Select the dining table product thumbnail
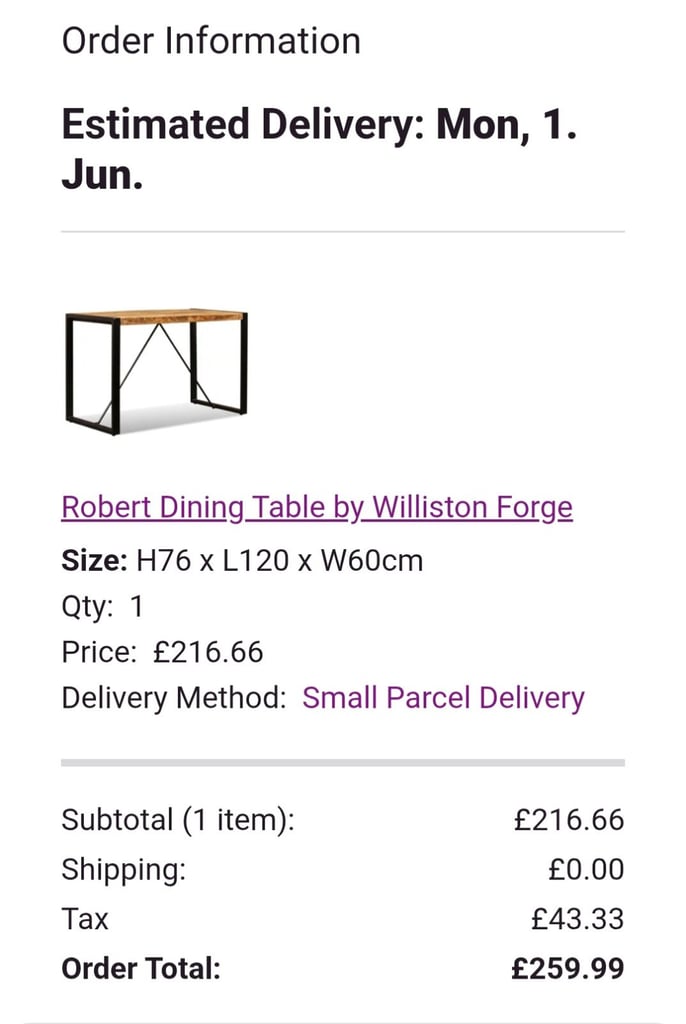This screenshot has height=1024, width=686. (156, 372)
